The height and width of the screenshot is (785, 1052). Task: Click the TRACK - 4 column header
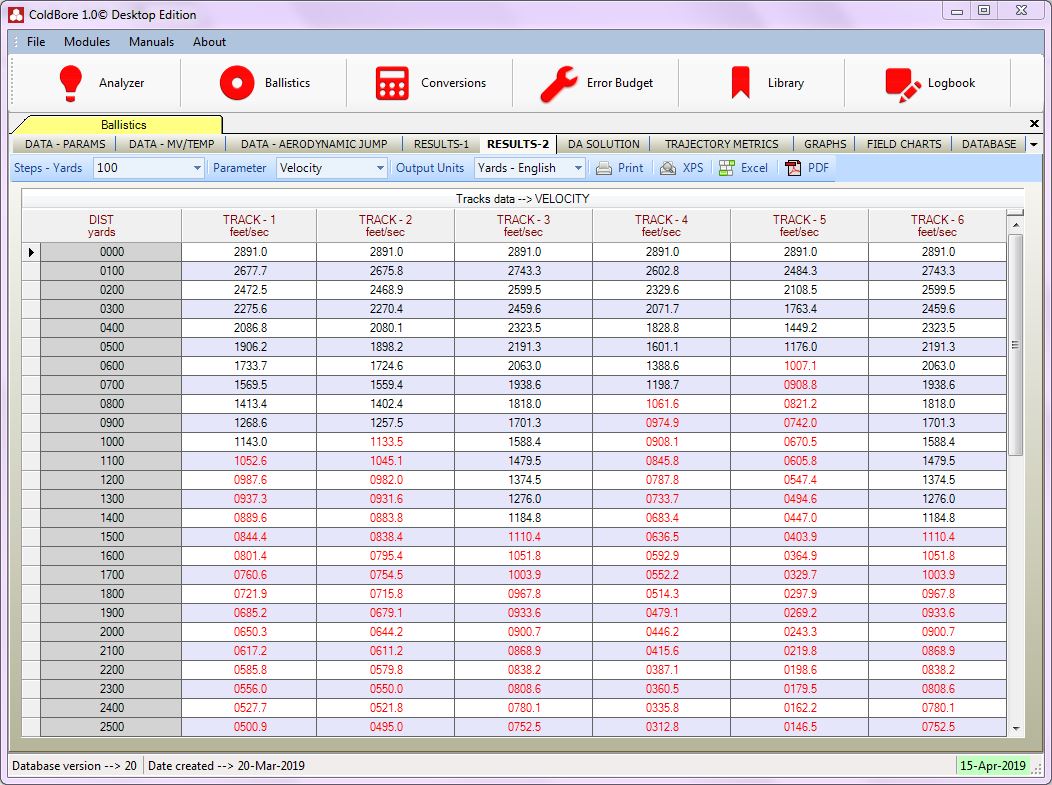click(x=661, y=226)
